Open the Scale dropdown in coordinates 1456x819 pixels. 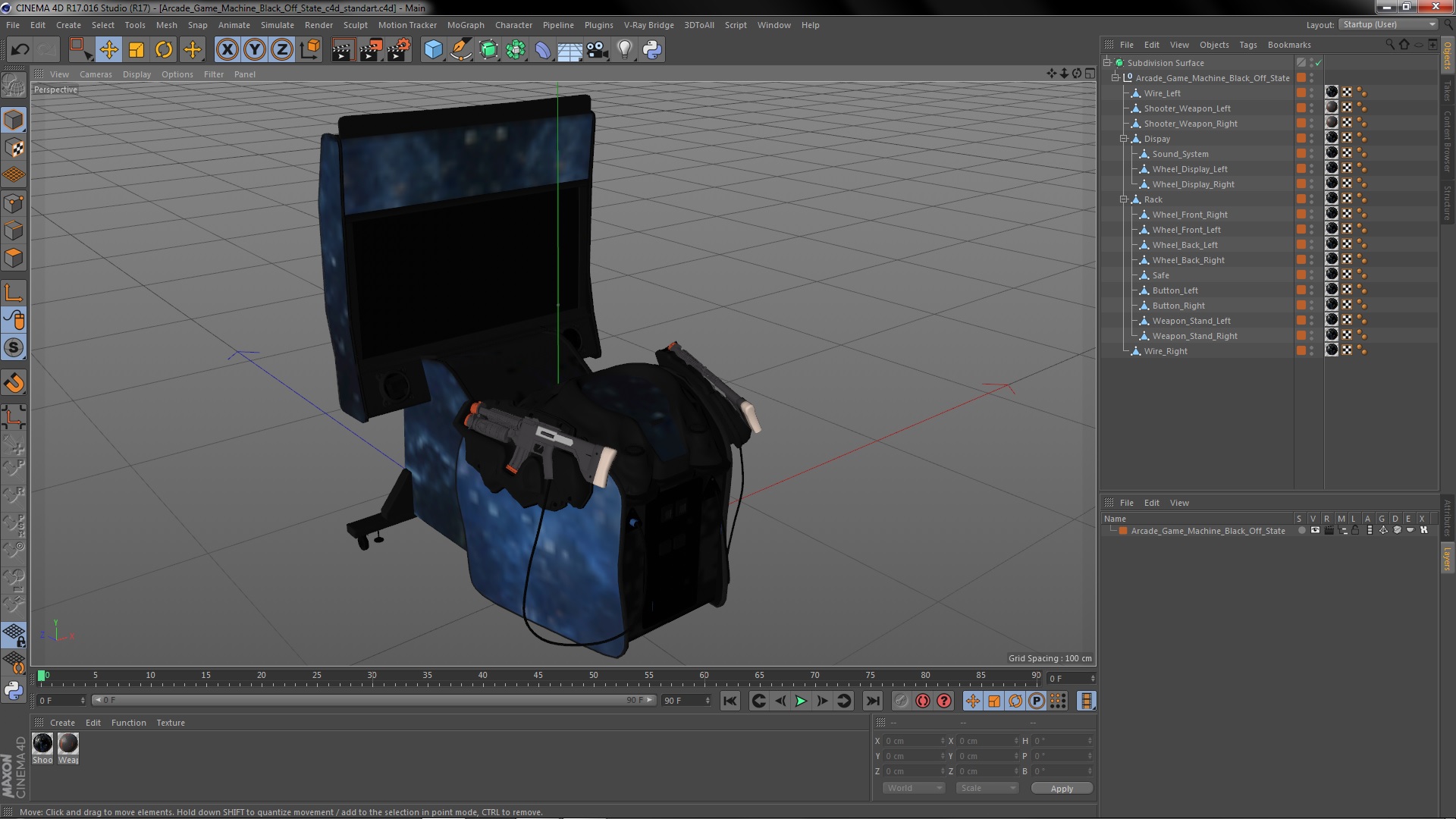pyautogui.click(x=987, y=788)
